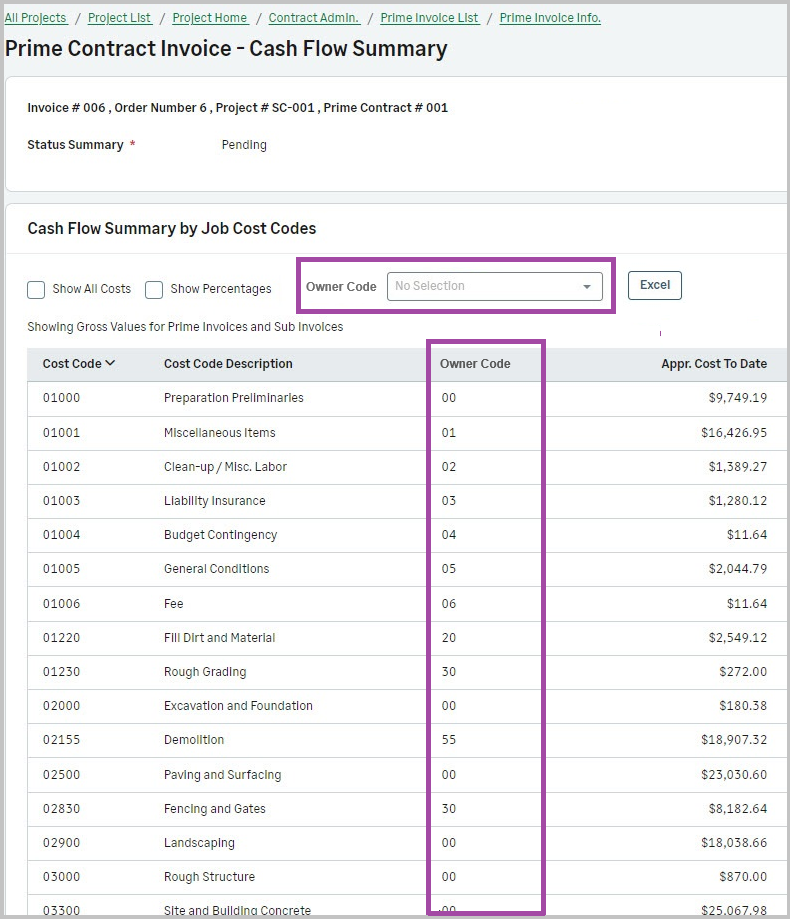Navigate to Project Home breadcrumb

[x=210, y=18]
